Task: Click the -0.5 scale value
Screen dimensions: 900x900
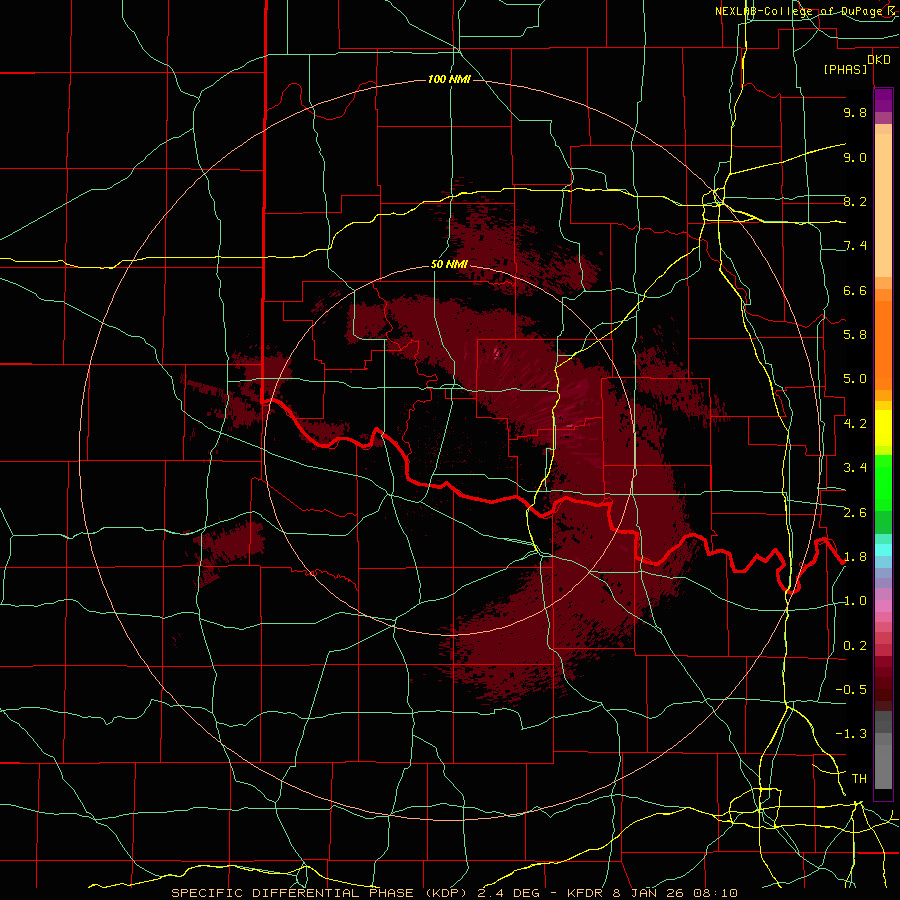Action: tap(851, 690)
